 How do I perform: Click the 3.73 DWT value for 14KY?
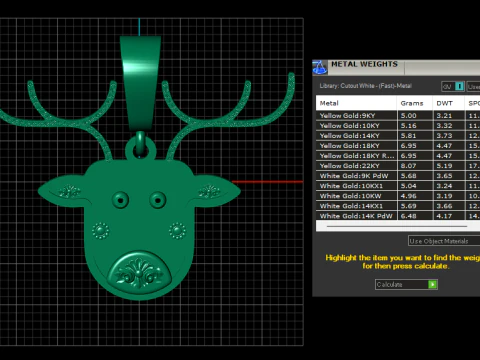point(444,136)
